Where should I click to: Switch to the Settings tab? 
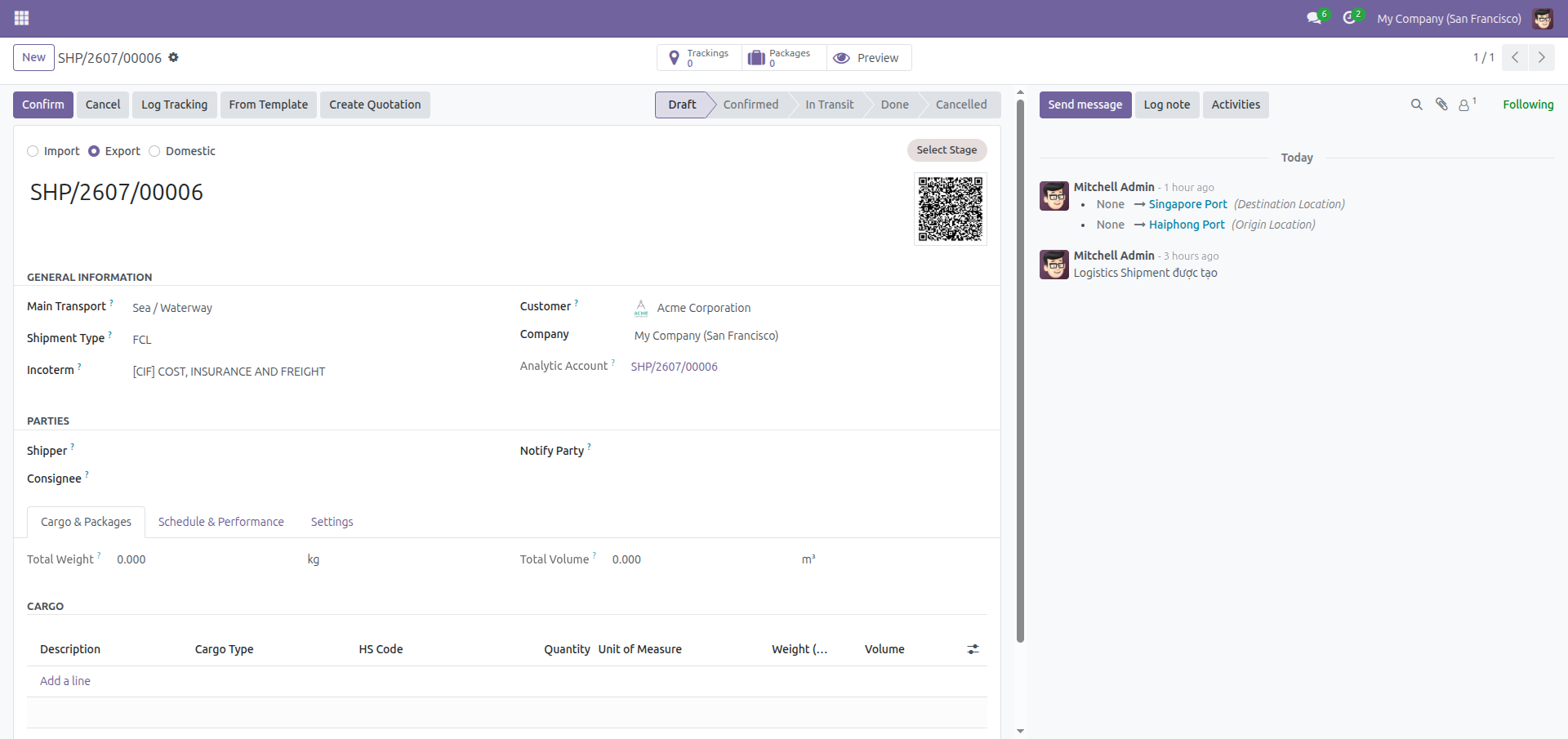(332, 522)
